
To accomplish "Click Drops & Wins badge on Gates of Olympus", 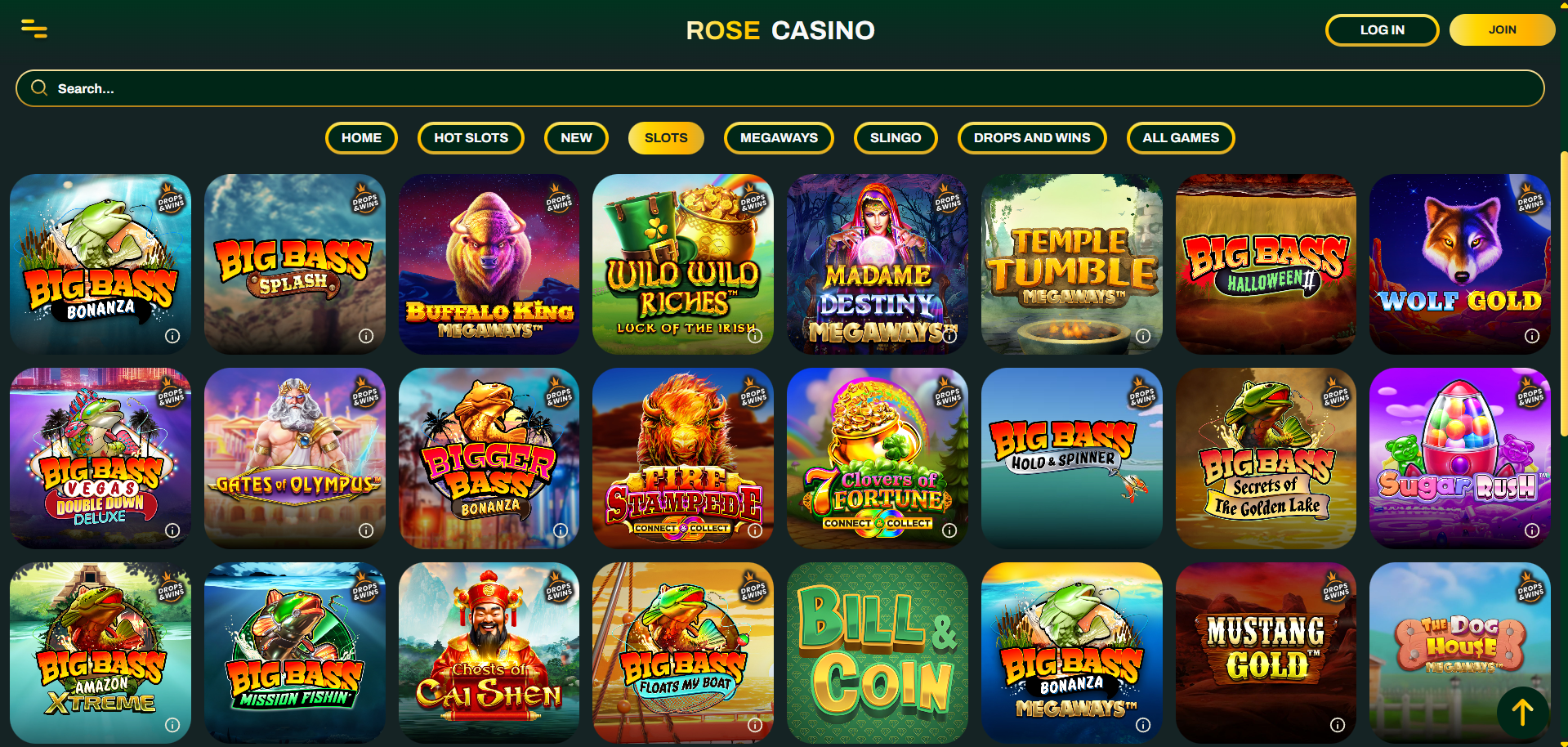I will click(364, 394).
